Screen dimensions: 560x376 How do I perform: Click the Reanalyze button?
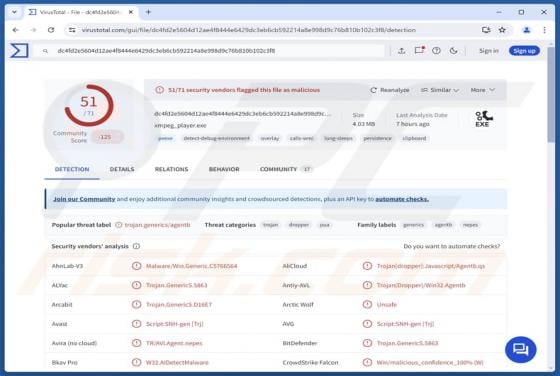coord(390,90)
